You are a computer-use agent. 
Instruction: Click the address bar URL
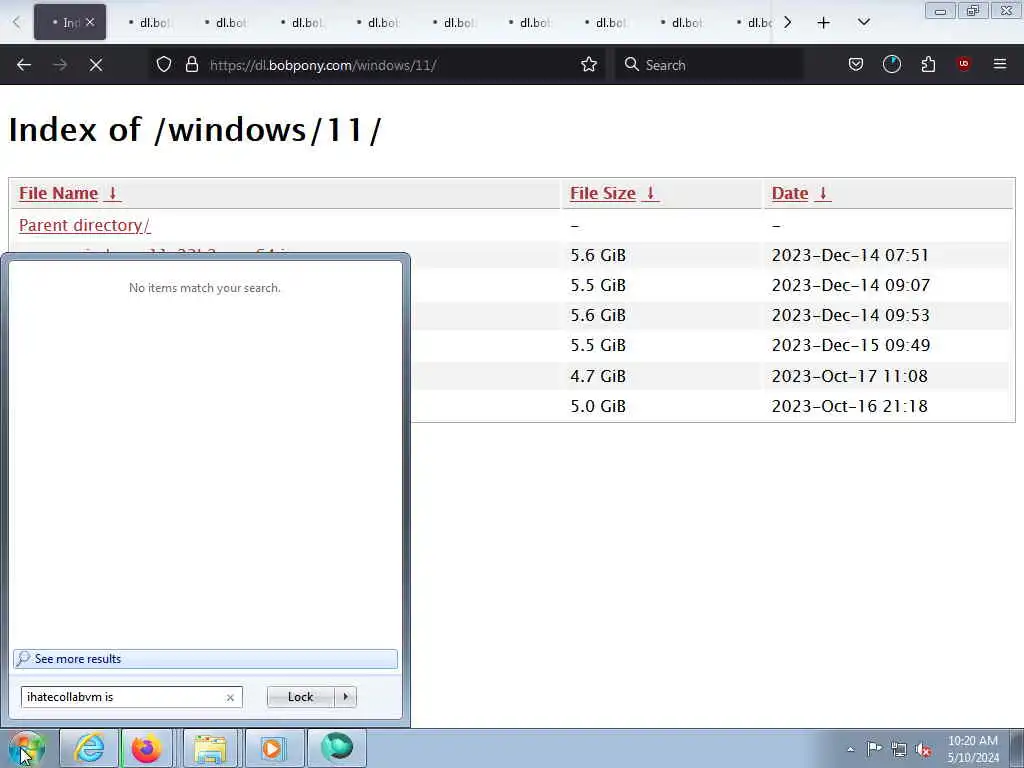(323, 65)
